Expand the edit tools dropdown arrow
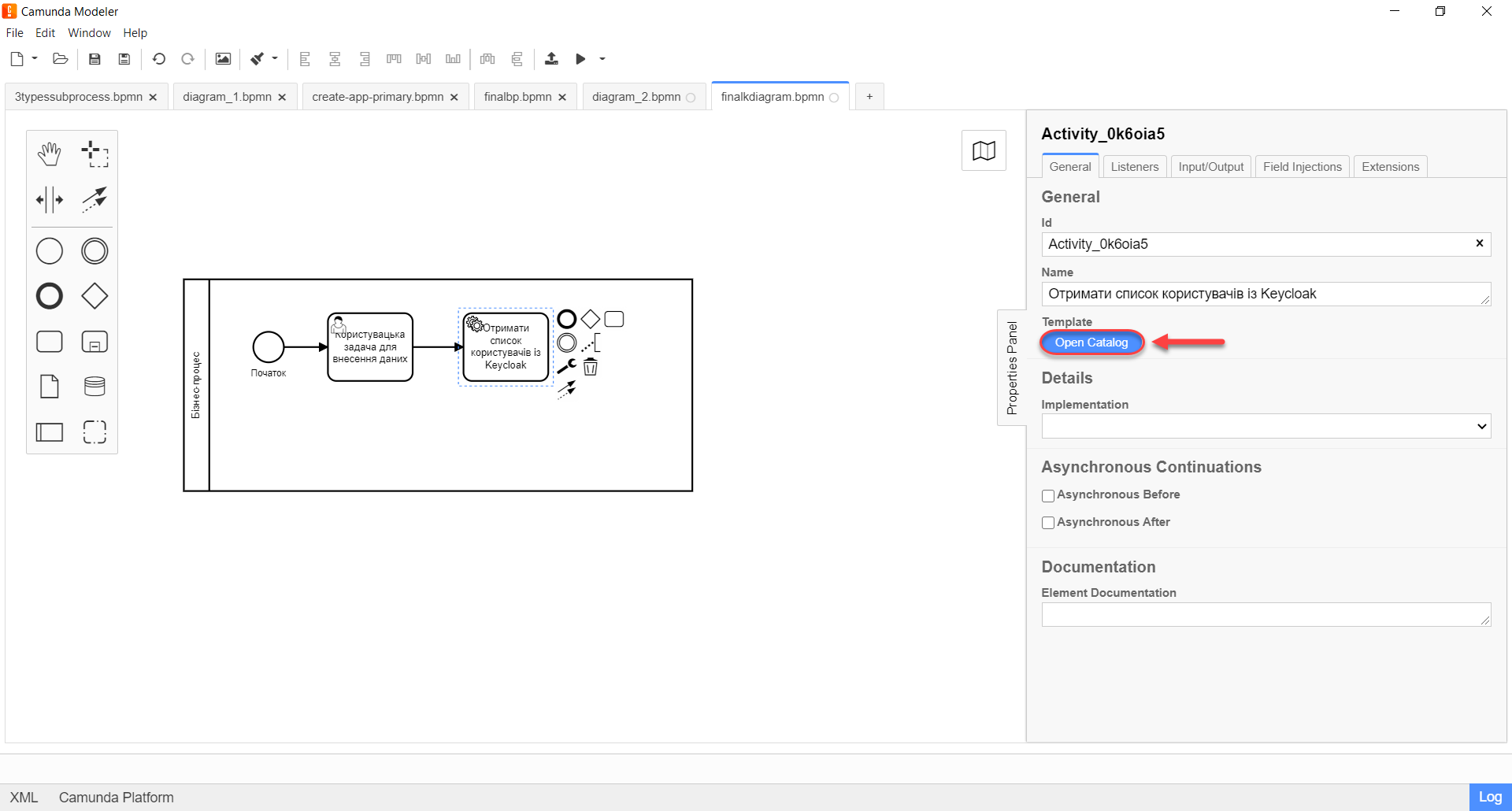 tap(275, 58)
